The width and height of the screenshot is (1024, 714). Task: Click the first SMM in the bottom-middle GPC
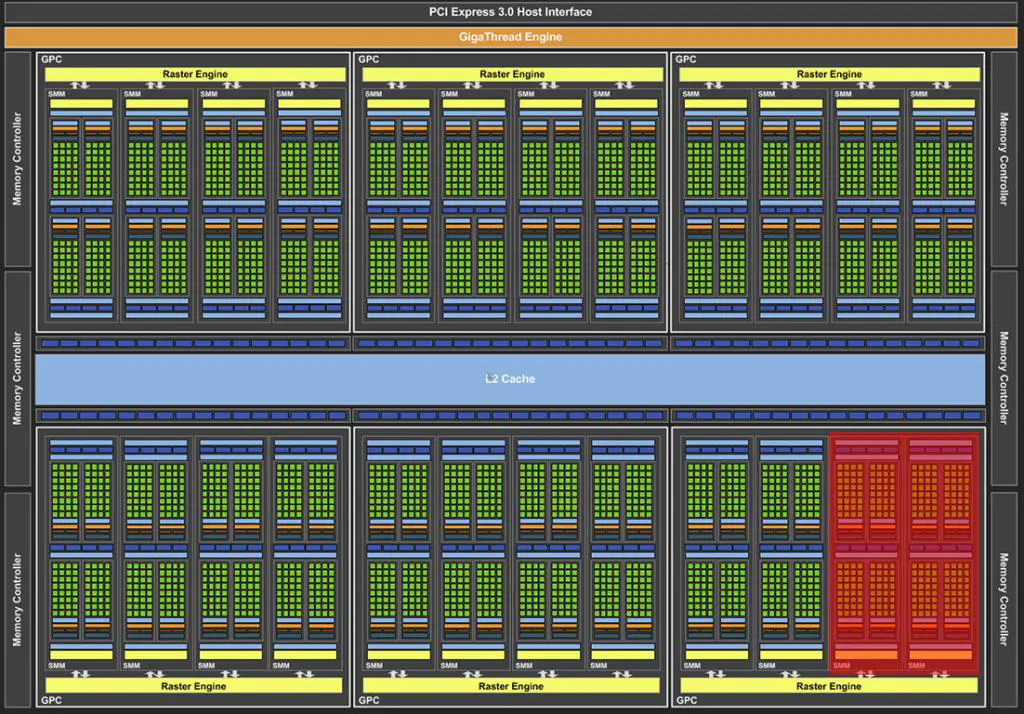(398, 553)
